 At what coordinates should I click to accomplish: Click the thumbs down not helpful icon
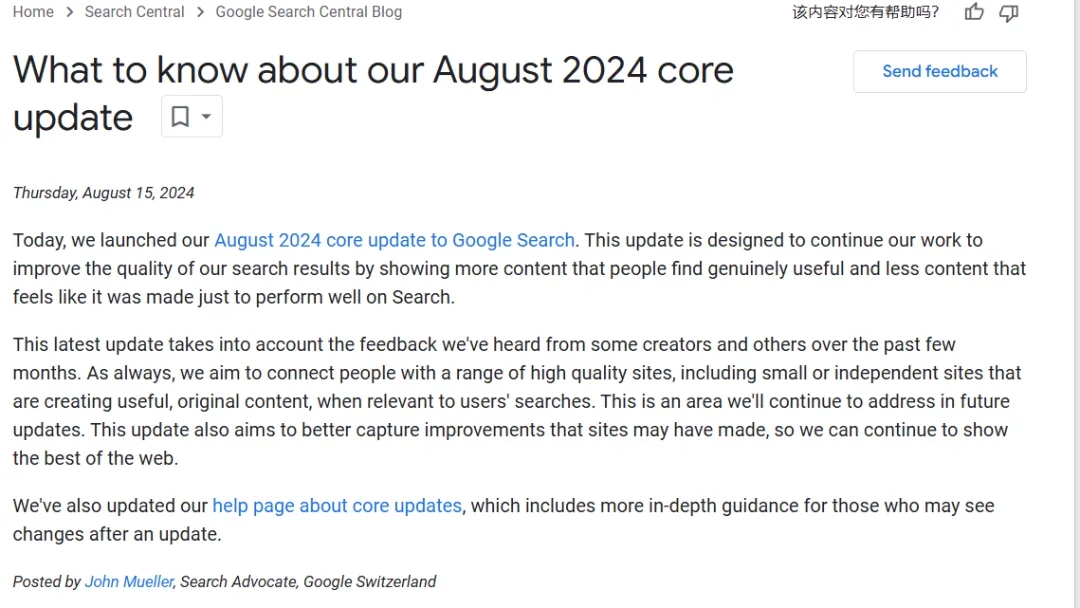(x=1009, y=12)
